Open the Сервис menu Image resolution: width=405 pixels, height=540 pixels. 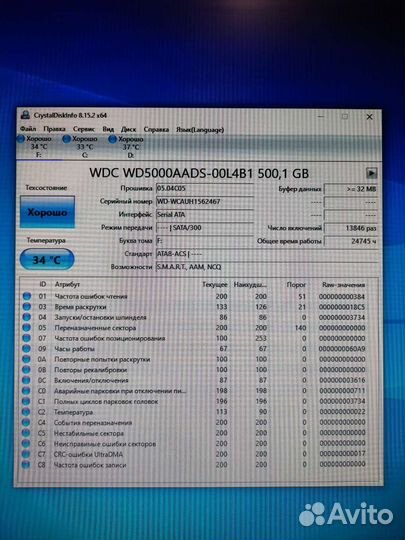click(x=84, y=129)
